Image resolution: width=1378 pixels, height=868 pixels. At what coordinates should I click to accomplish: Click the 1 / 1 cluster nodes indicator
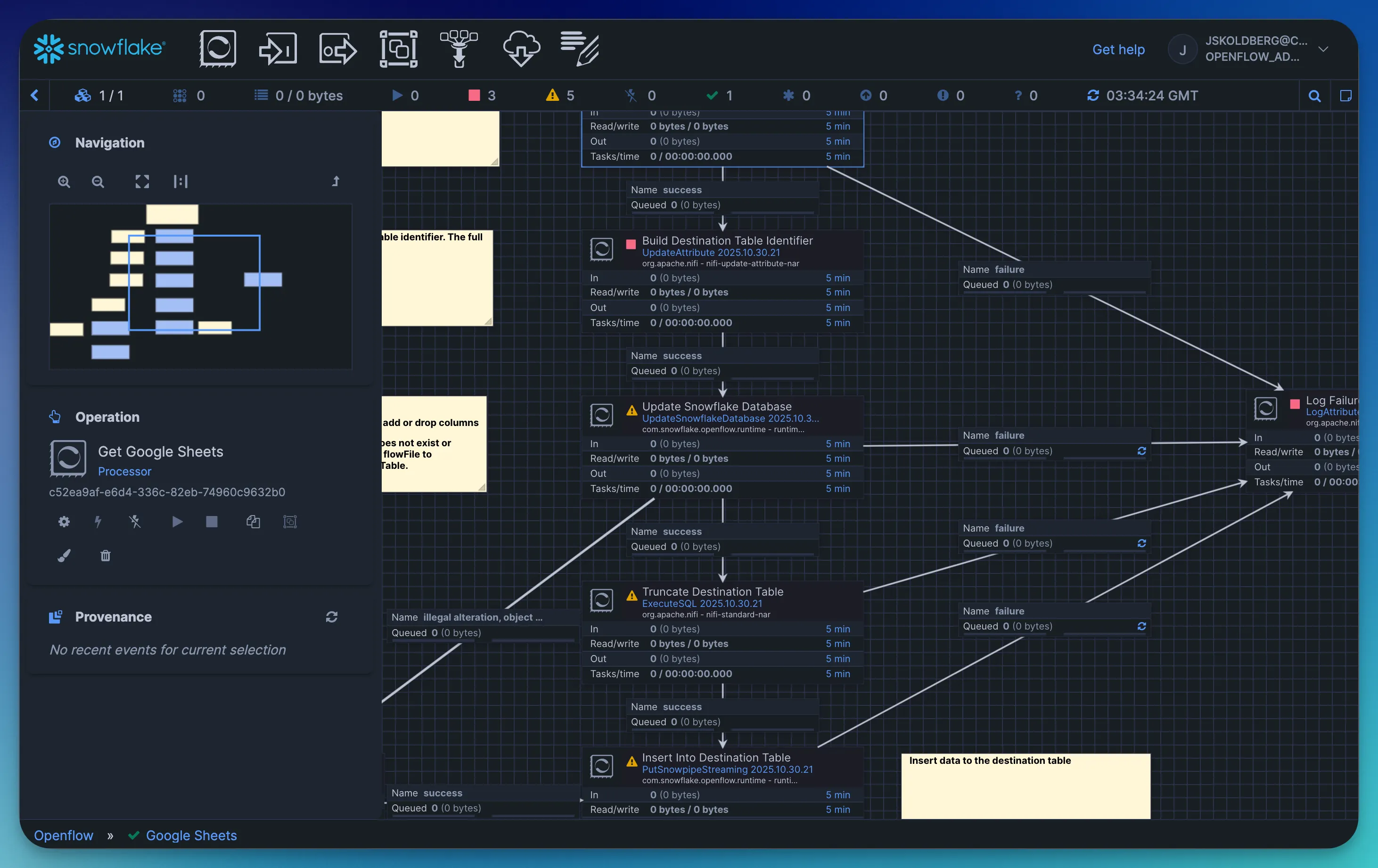point(99,96)
